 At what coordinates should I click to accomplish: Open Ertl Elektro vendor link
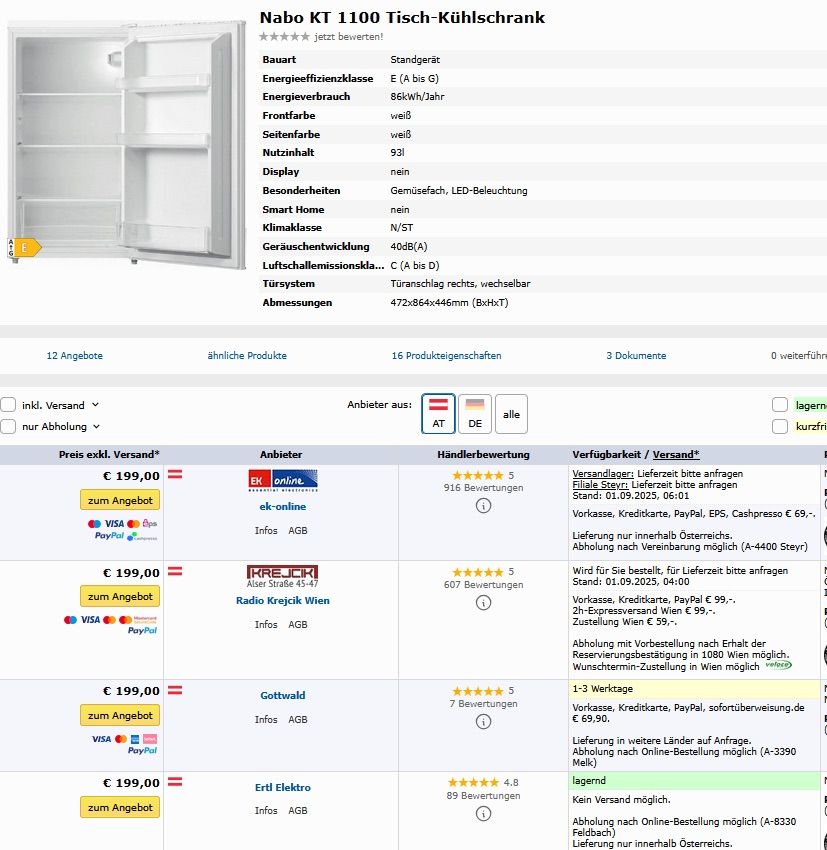click(282, 788)
